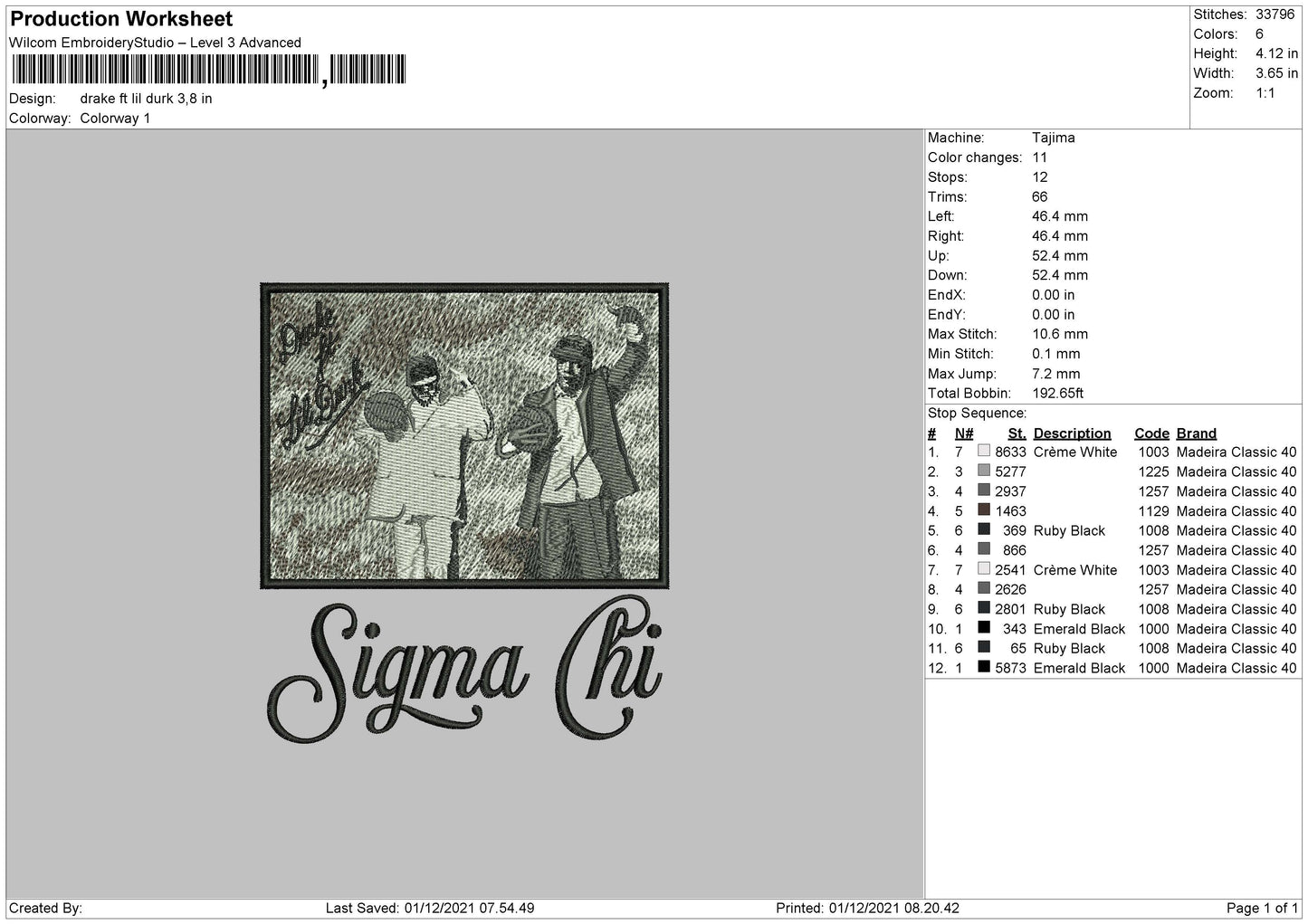Click the embroidered design photo patch preview
Screen dimensions: 1308x924
tap(464, 435)
